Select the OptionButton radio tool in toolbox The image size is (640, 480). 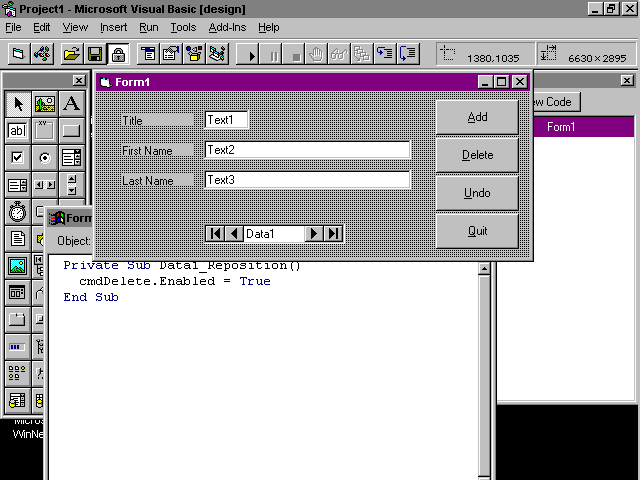44,158
